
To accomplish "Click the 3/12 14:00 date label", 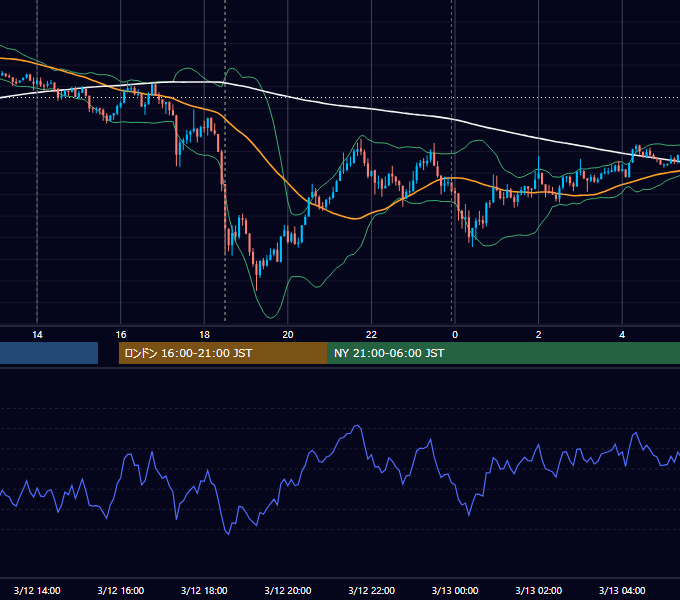I will point(37,590).
